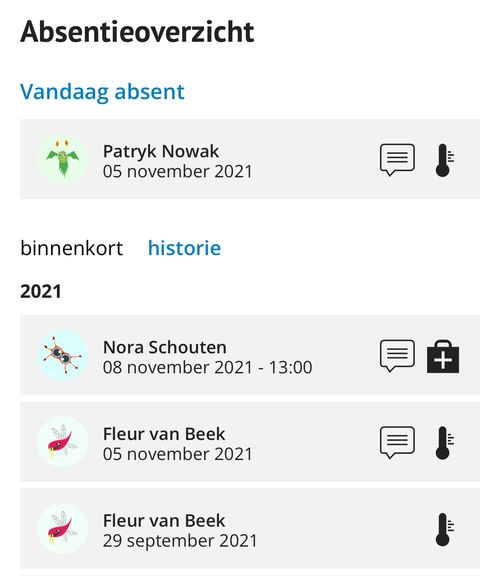500x576 pixels.
Task: Select Fleur van Beek name on 29 september entry
Action: (164, 521)
